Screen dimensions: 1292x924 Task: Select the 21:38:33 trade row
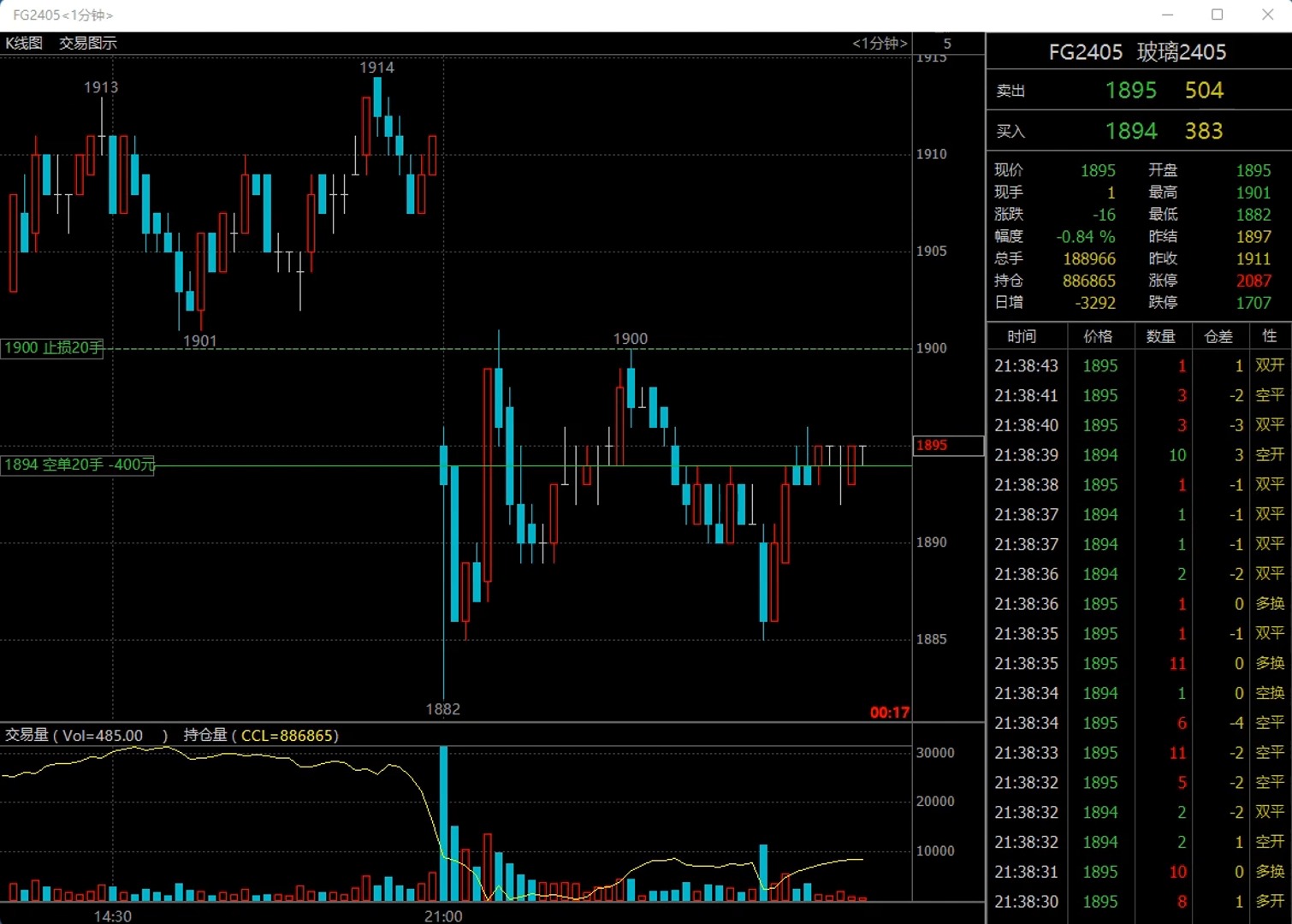pos(1139,753)
